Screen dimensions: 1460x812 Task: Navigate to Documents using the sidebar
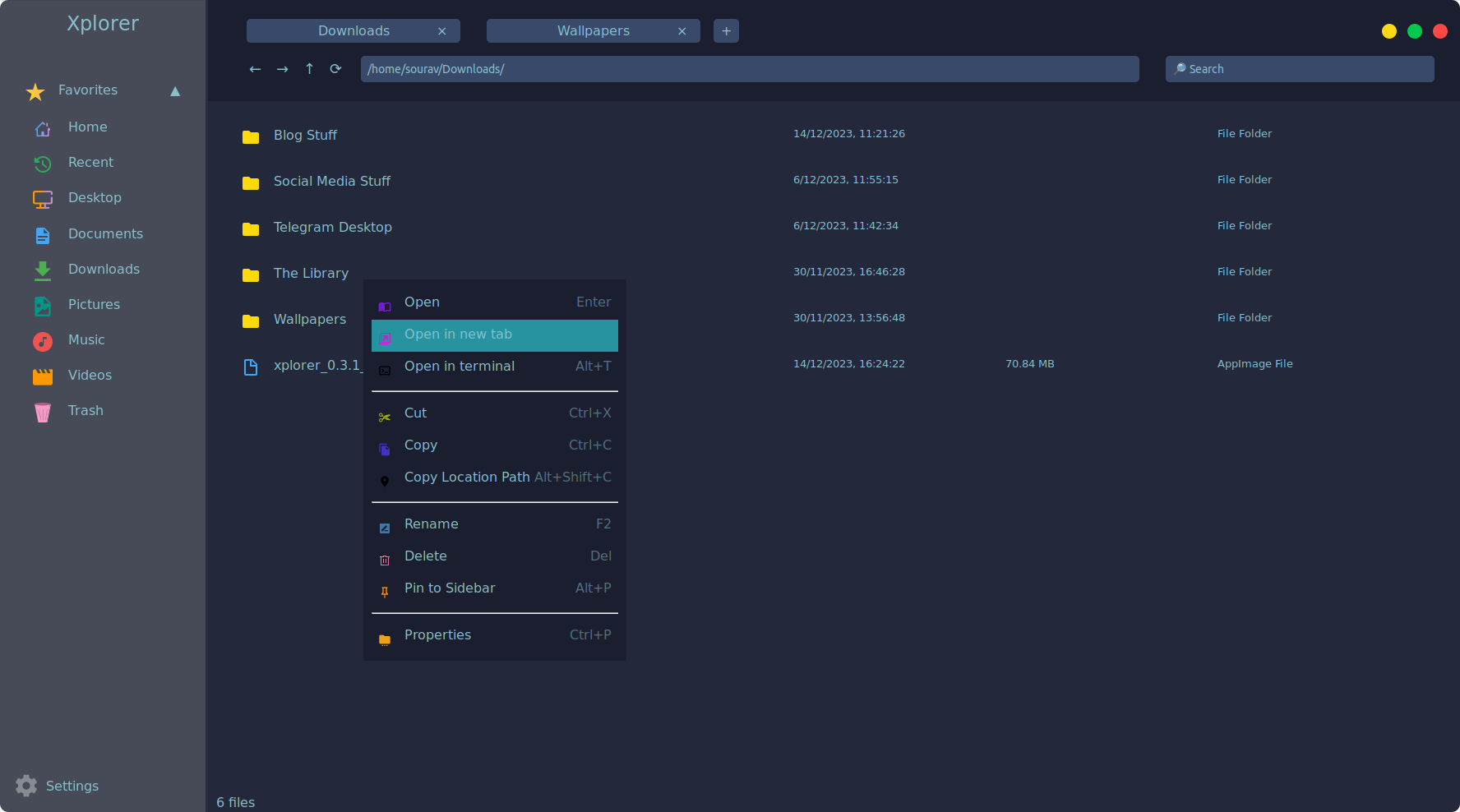click(105, 233)
